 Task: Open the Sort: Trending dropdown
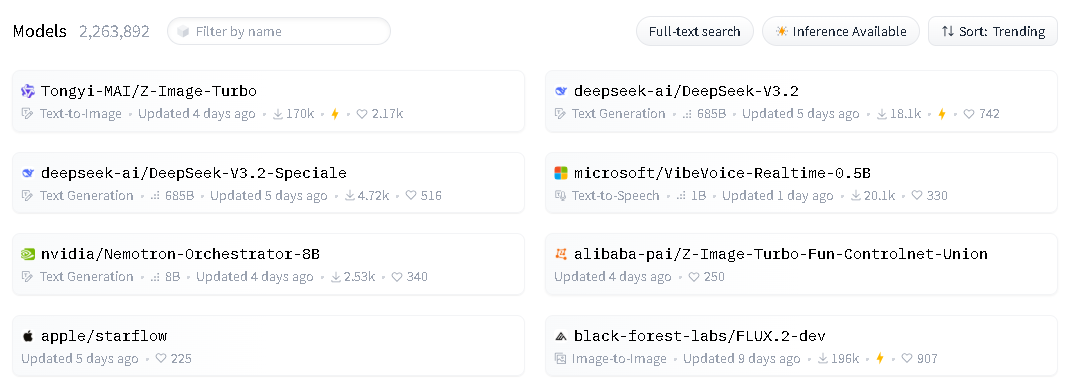pos(993,32)
